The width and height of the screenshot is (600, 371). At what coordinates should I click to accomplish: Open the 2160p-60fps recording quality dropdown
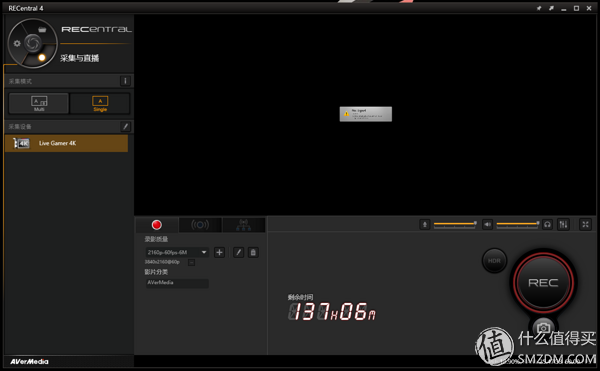(x=177, y=252)
